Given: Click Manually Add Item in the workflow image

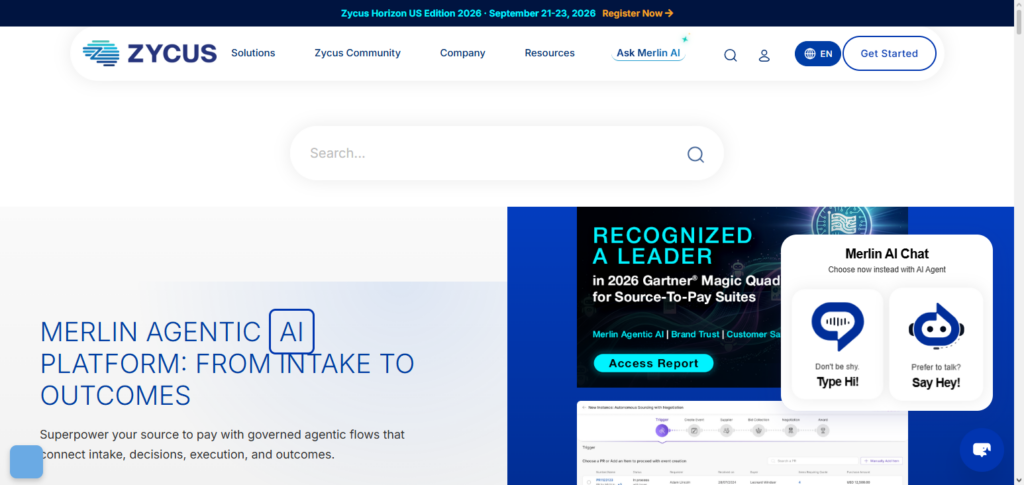Looking at the screenshot, I should 882,461.
